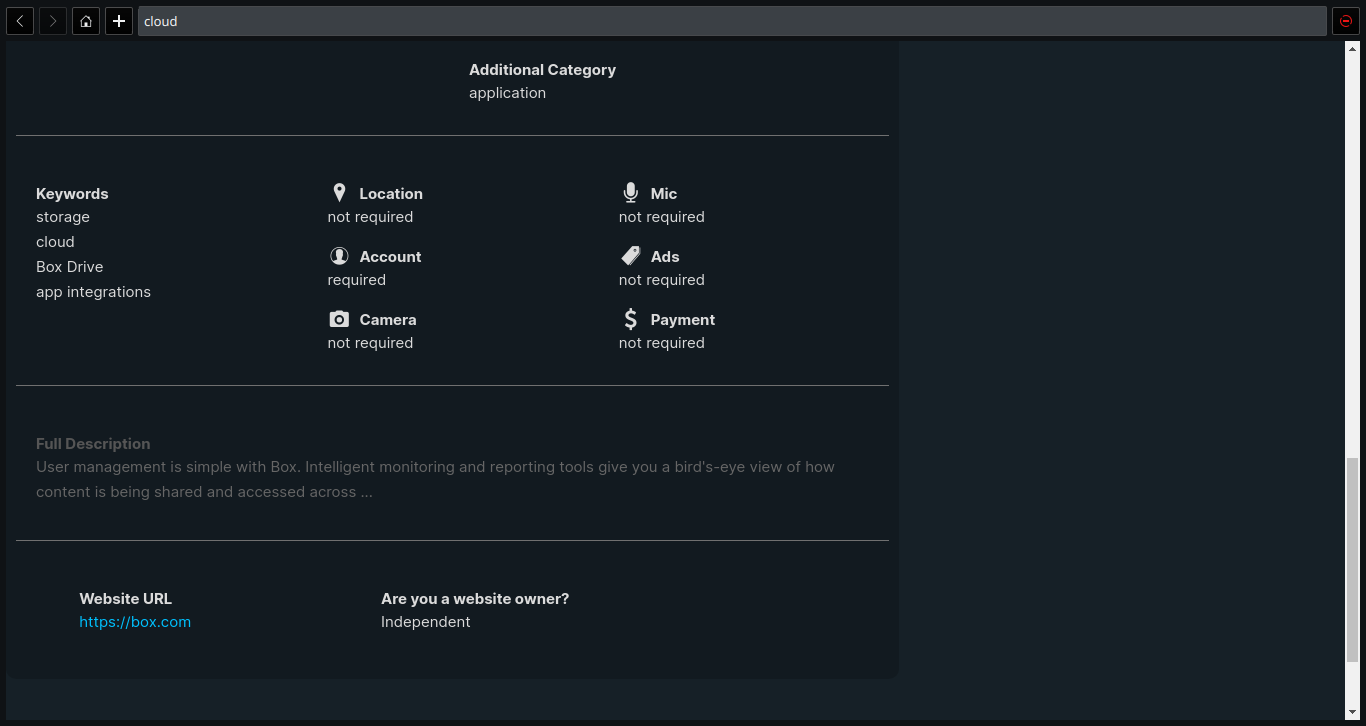Expand the truncated full description text
The height and width of the screenshot is (726, 1366).
[x=435, y=479]
